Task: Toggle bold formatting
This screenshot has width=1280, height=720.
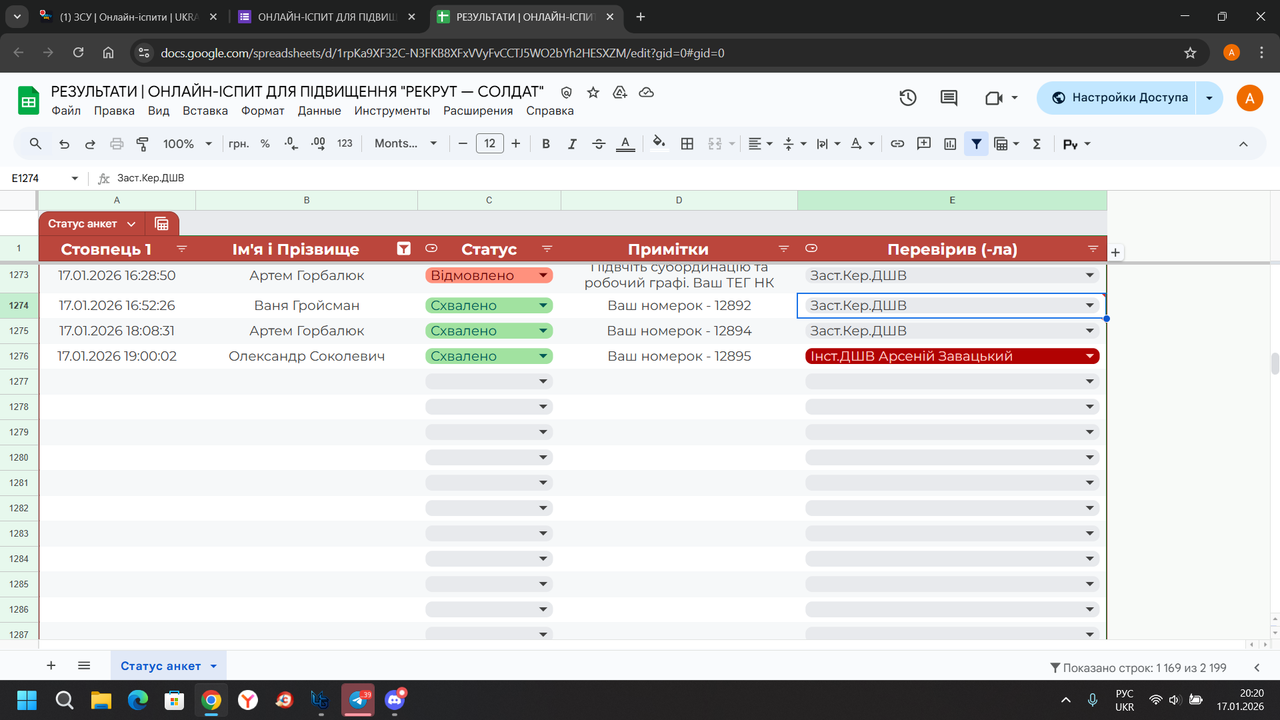Action: pyautogui.click(x=546, y=144)
